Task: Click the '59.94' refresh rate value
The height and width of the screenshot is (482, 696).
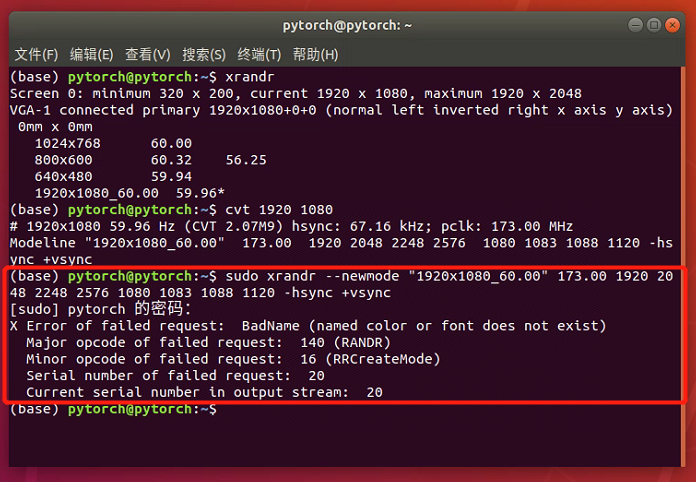Action: click(x=171, y=177)
